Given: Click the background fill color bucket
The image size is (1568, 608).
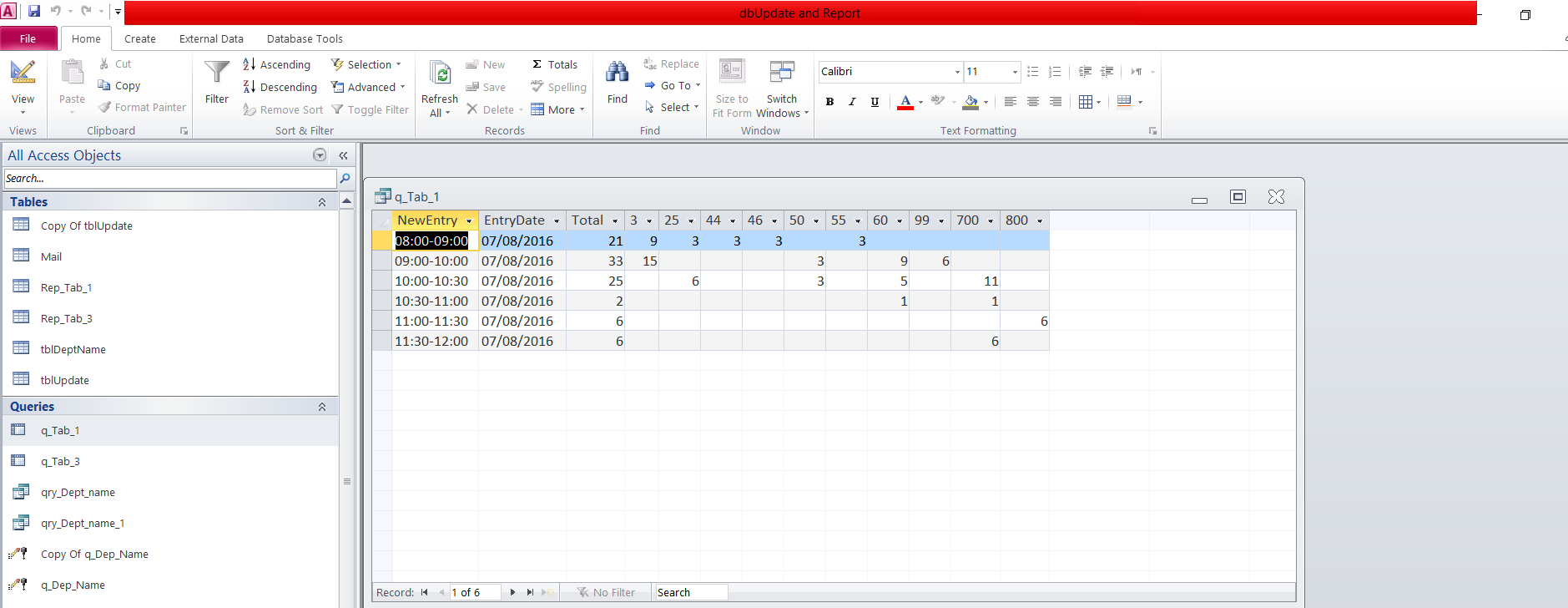Looking at the screenshot, I should [971, 102].
